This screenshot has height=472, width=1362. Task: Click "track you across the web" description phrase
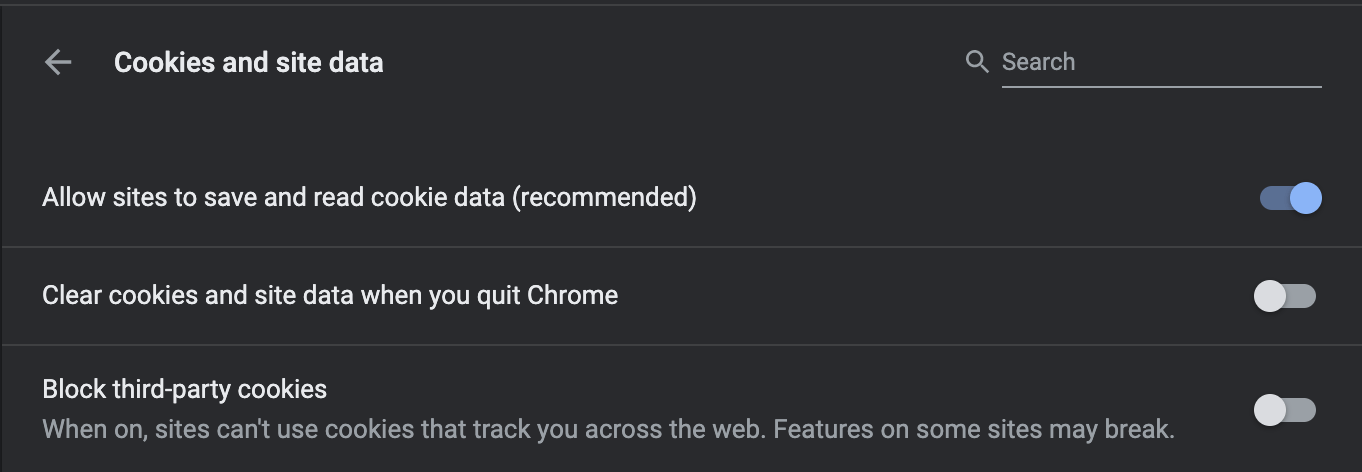[x=642, y=430]
